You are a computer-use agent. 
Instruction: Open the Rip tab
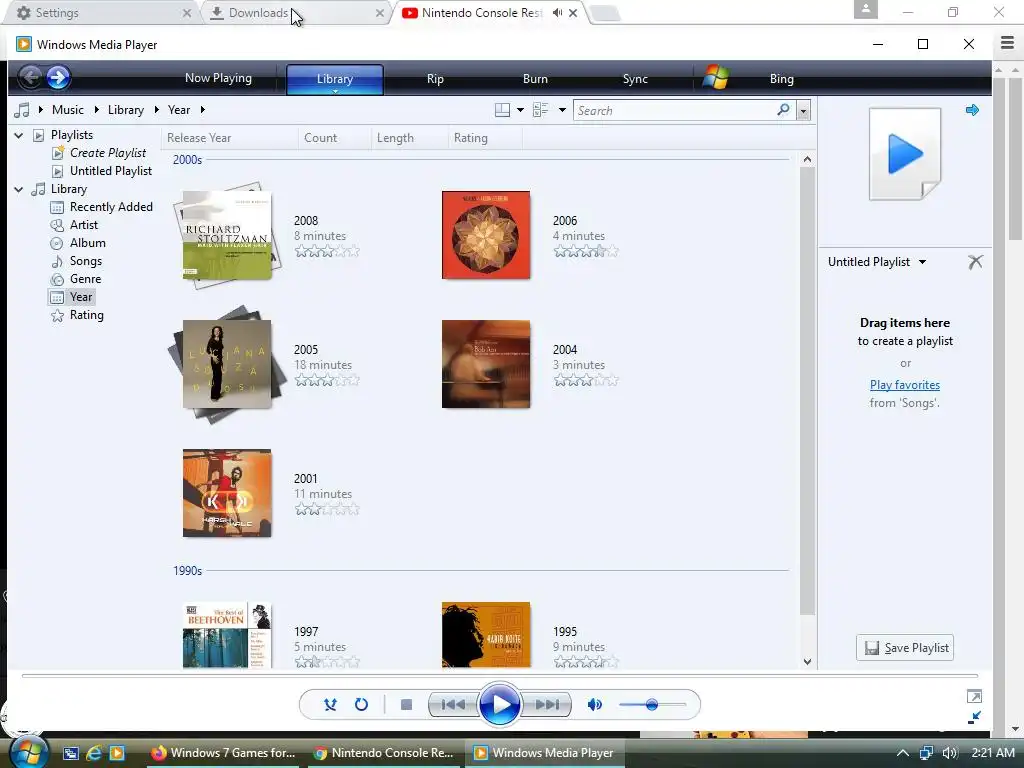(x=435, y=78)
